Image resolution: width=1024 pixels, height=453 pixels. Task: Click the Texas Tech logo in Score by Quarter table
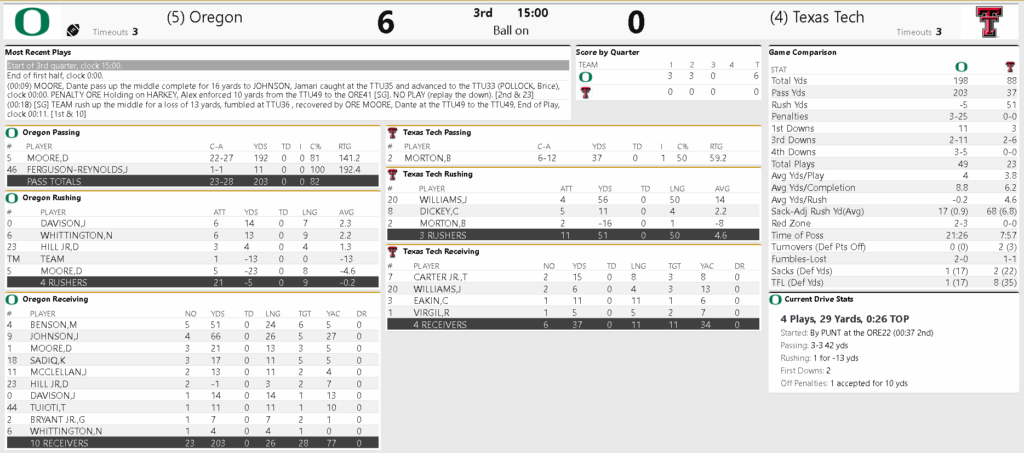586,92
